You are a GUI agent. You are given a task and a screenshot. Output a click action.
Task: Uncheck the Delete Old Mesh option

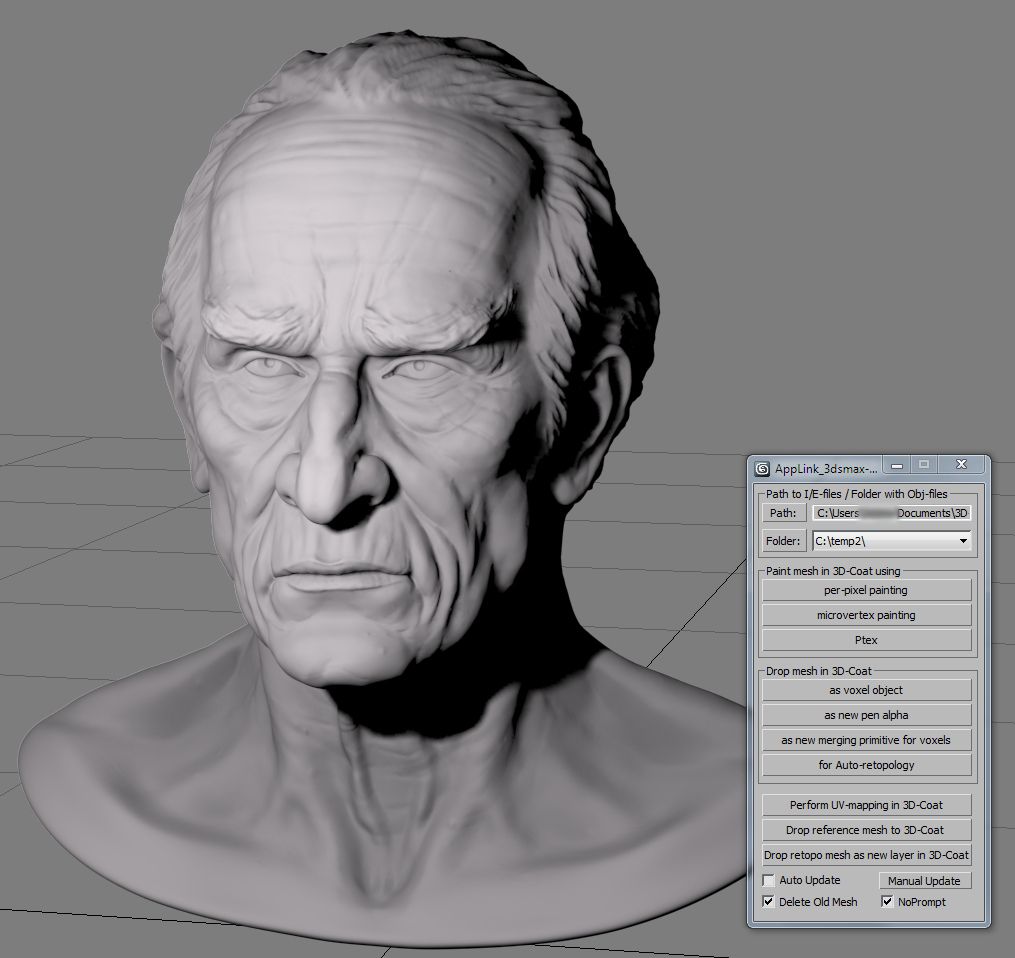[x=768, y=901]
